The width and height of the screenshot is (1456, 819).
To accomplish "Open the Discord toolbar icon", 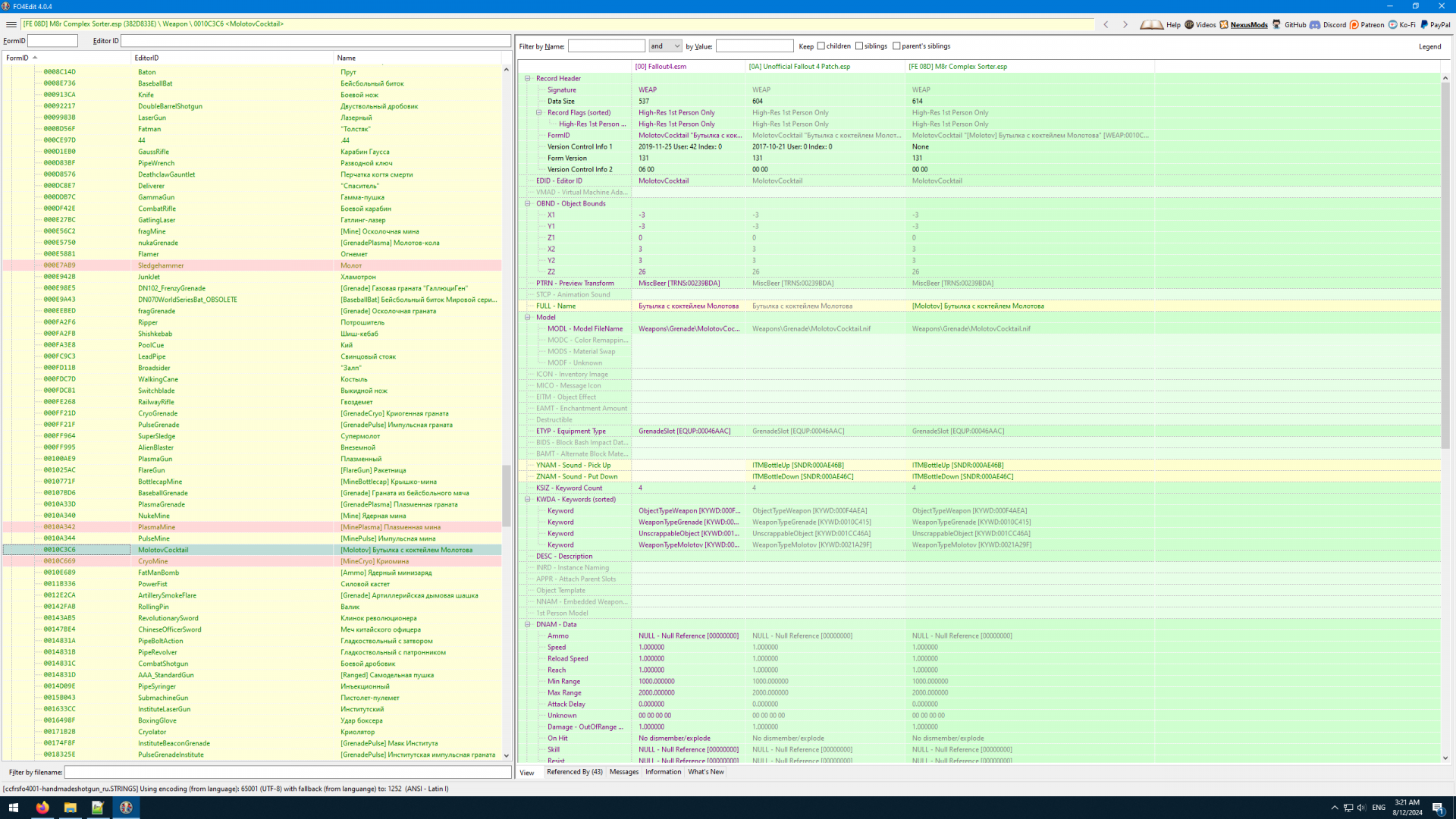I will pos(1315,24).
